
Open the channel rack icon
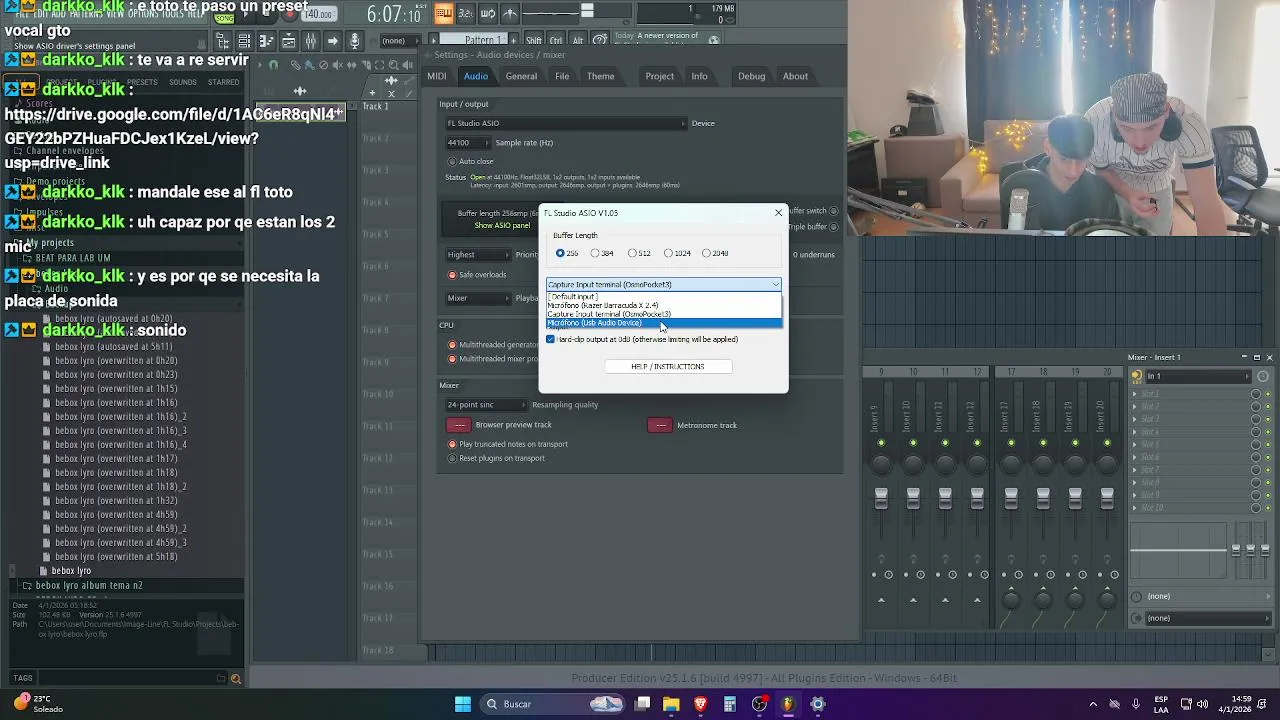[244, 41]
